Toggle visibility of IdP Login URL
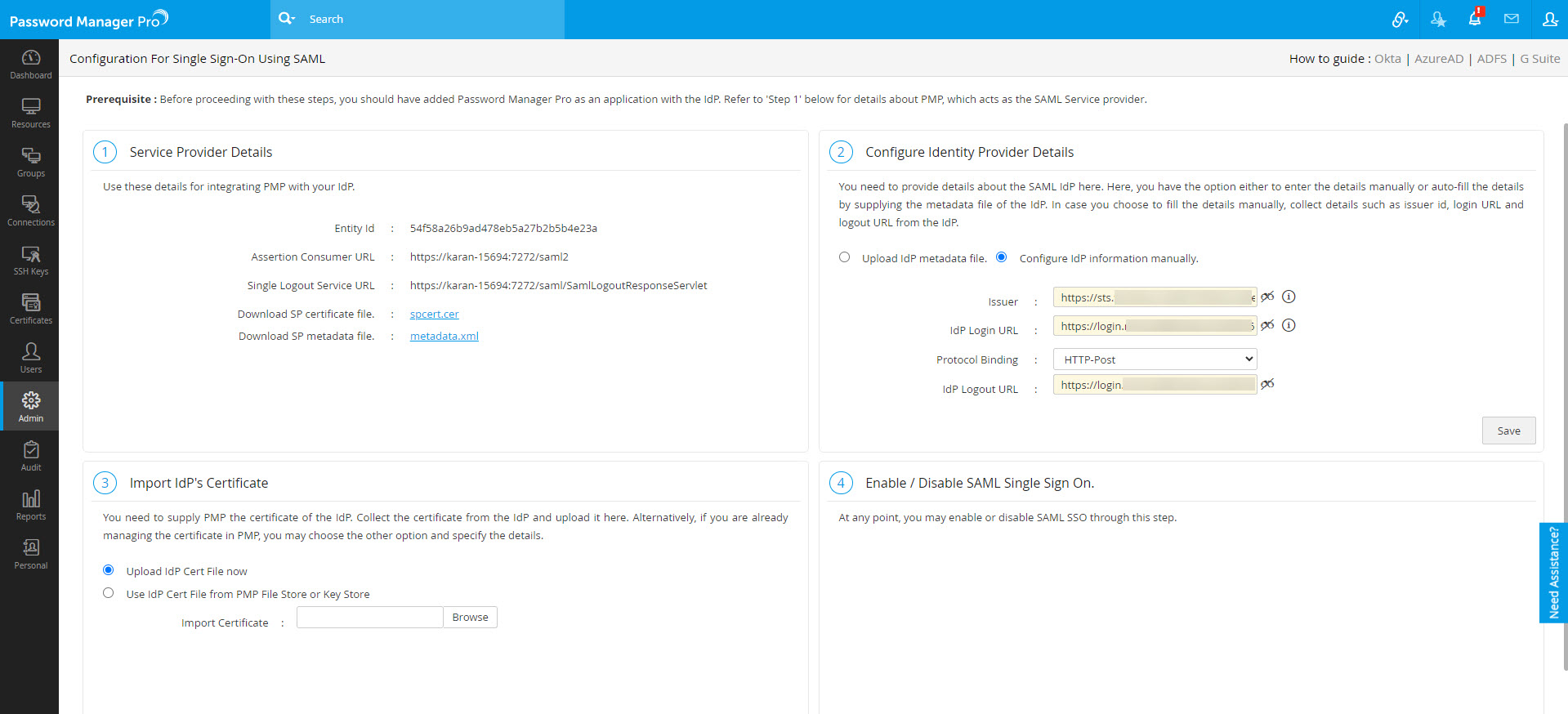 pyautogui.click(x=1266, y=325)
